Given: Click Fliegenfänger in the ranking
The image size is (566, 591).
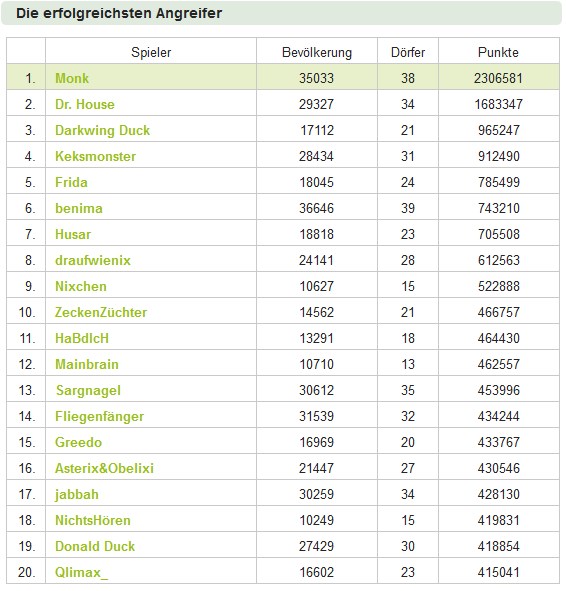Looking at the screenshot, I should click(99, 416).
